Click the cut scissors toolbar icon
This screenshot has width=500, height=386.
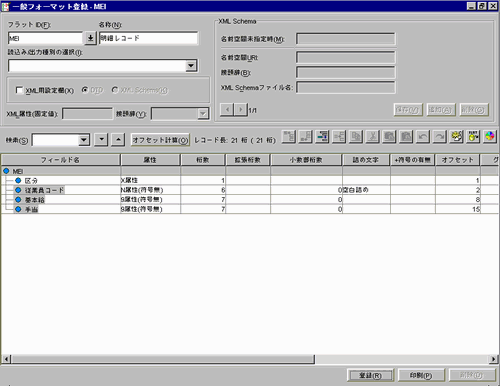pyautogui.click(x=373, y=137)
